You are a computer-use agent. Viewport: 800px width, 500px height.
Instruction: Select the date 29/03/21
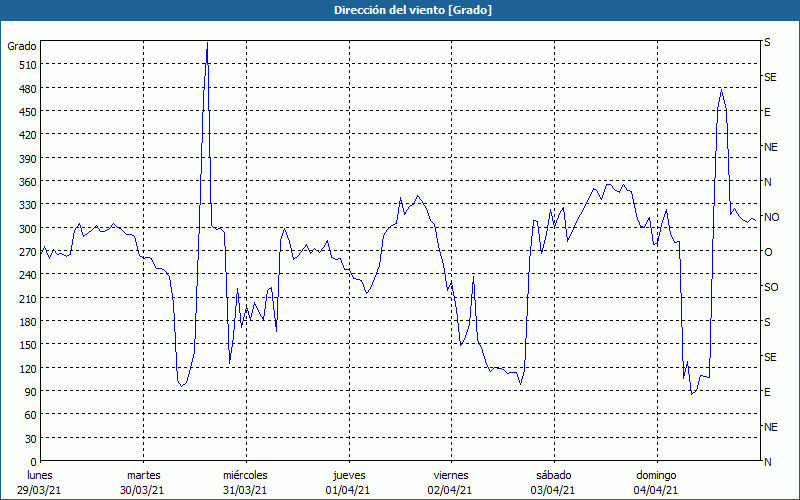coord(39,490)
